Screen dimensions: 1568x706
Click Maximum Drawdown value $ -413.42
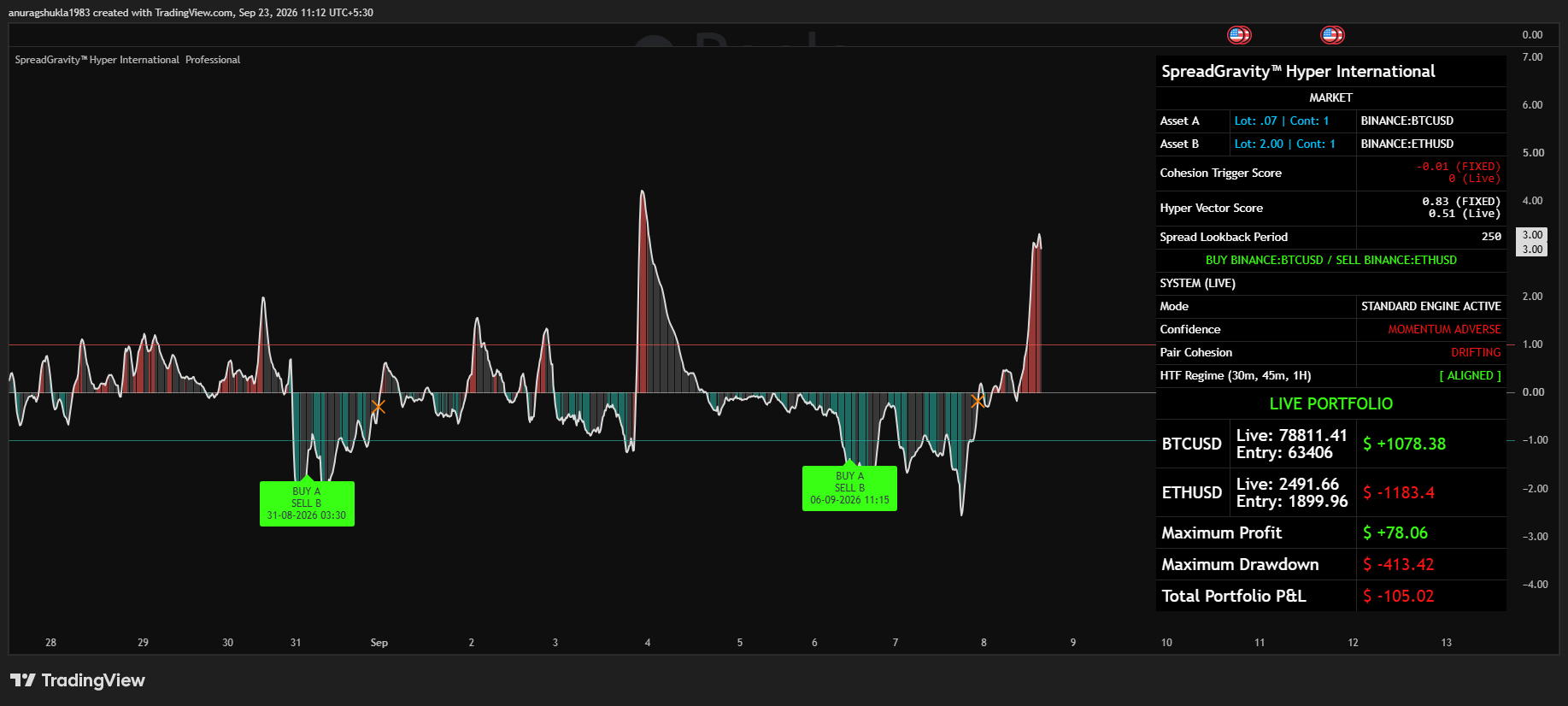point(1399,565)
